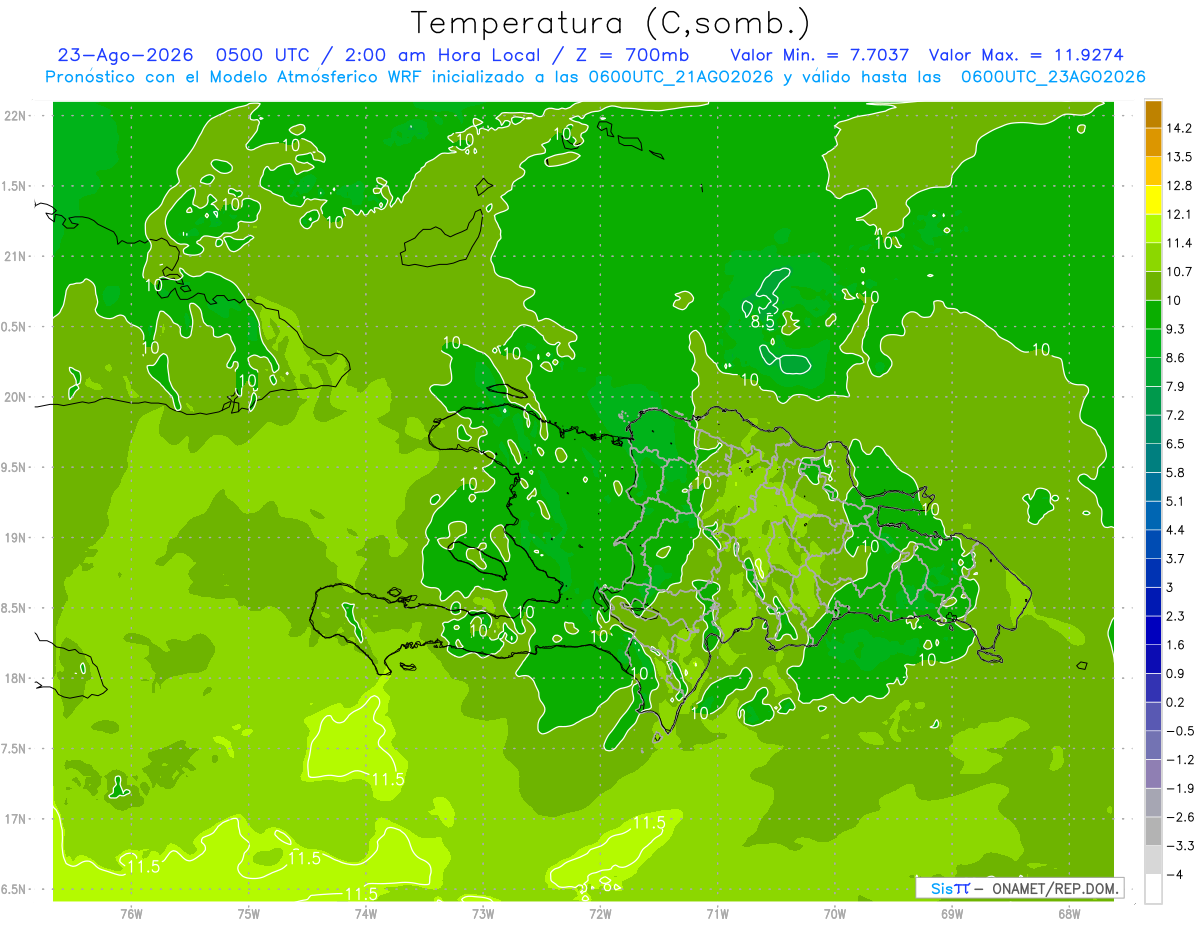Click the '71W' longitude axis label
The image size is (1200, 927).
pyautogui.click(x=717, y=914)
